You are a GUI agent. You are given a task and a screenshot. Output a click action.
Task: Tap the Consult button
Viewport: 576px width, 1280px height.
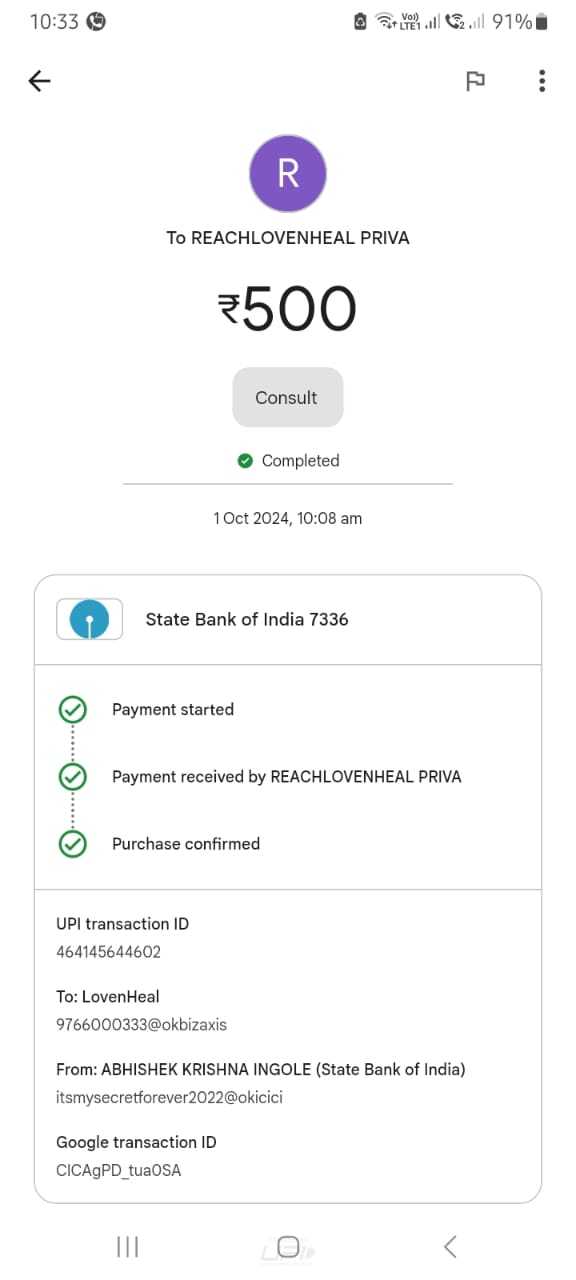[288, 397]
